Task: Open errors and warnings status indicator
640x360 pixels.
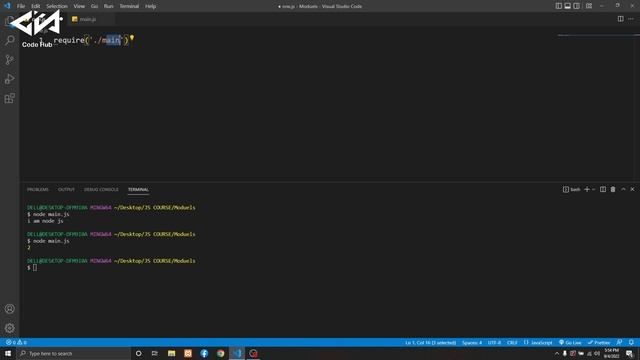Action: (16, 342)
